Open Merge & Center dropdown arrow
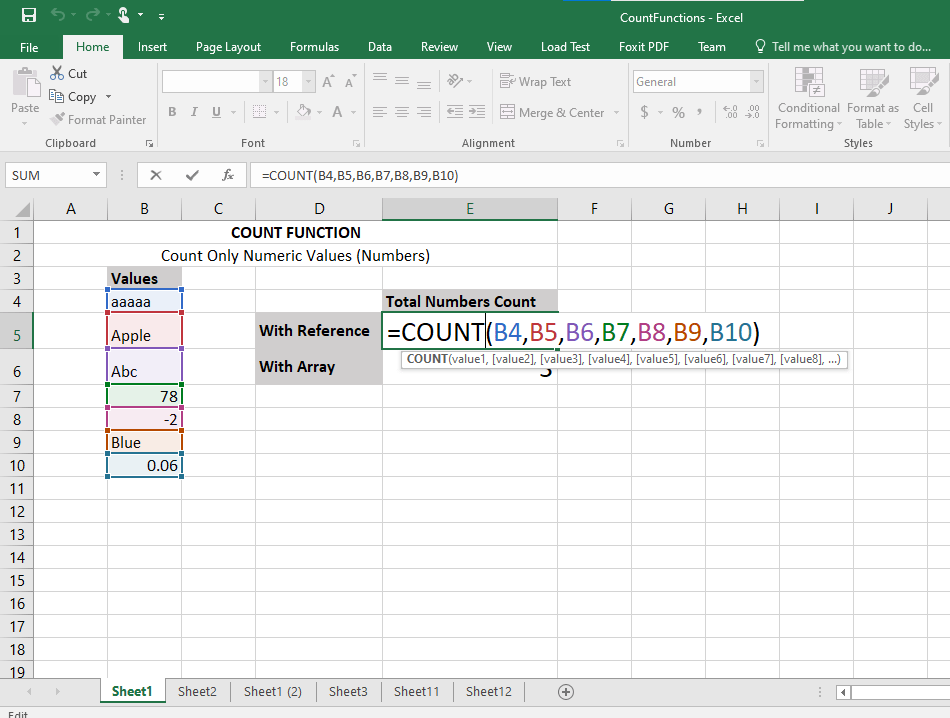Image resolution: width=950 pixels, height=718 pixels. (616, 112)
